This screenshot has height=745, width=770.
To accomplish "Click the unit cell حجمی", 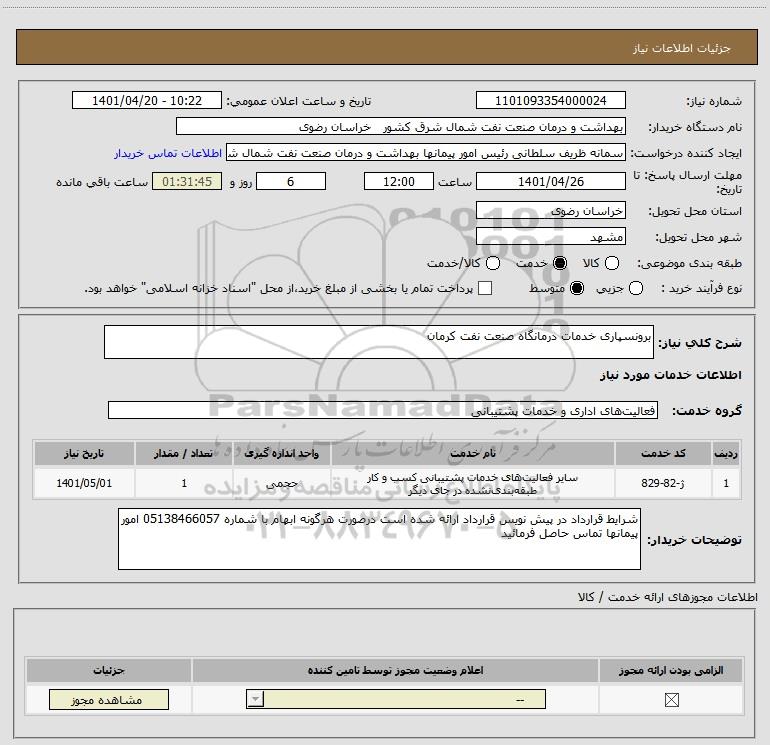I will pyautogui.click(x=282, y=483).
